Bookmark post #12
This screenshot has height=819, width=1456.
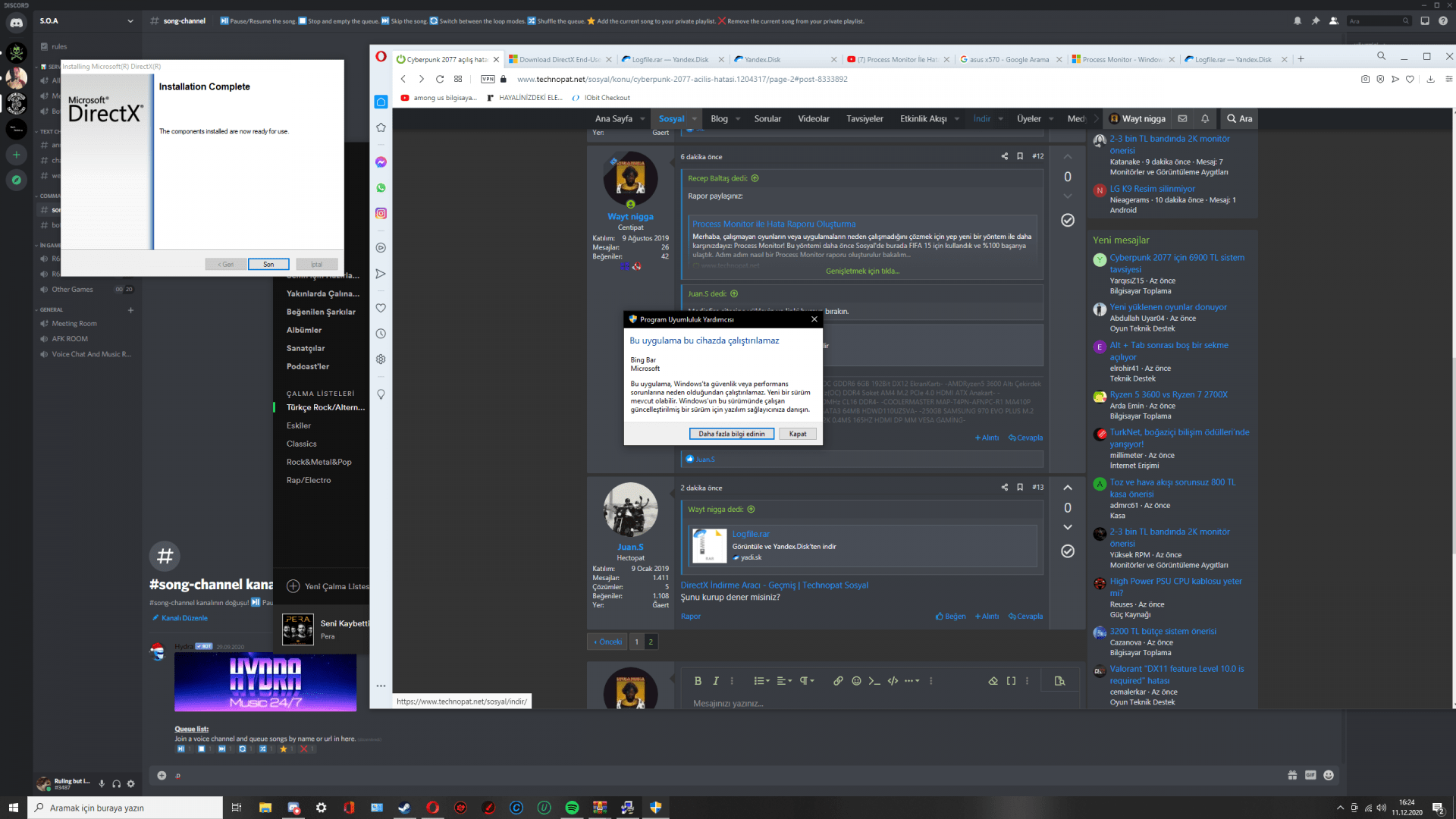coord(1020,156)
